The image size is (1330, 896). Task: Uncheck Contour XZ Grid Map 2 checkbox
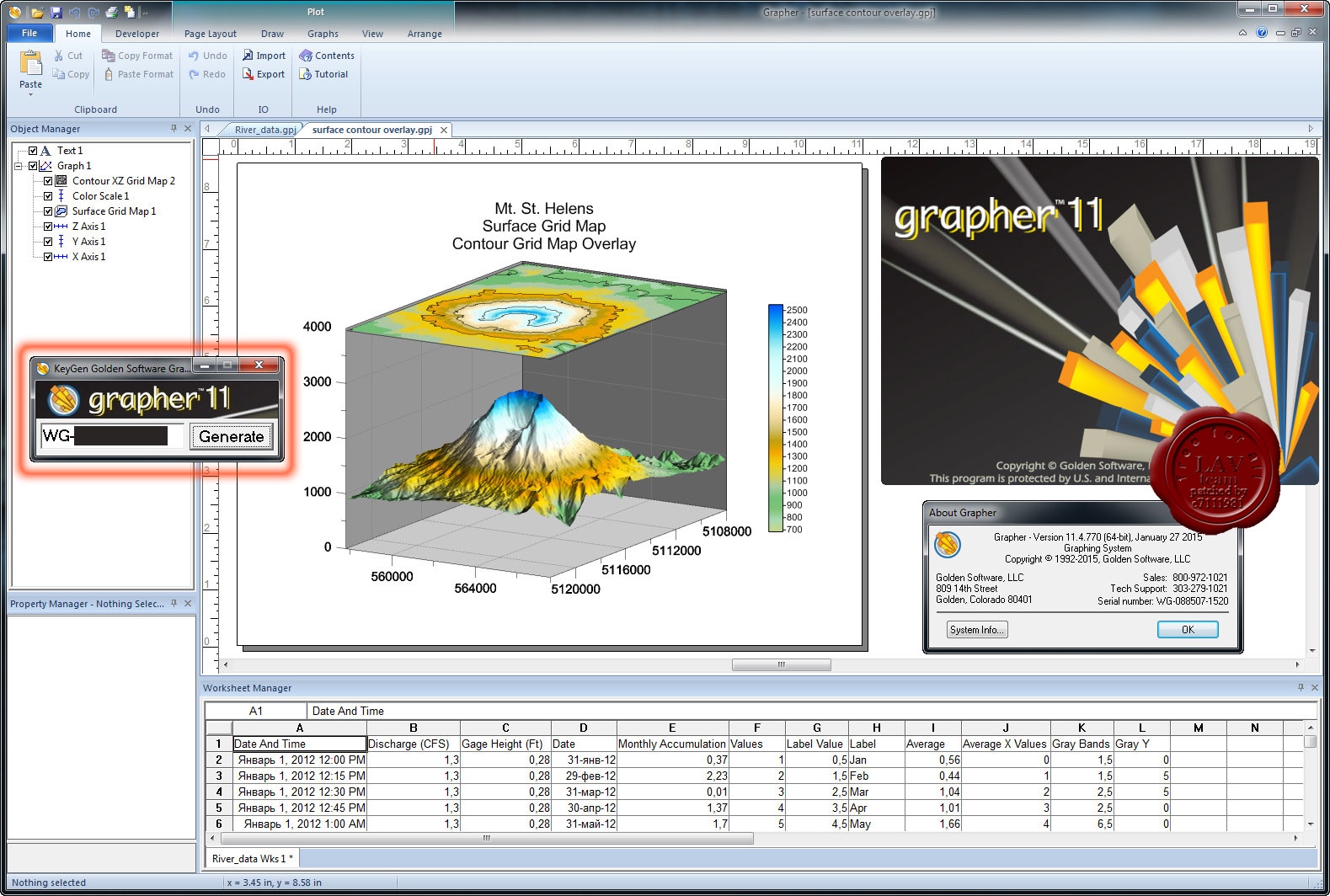pyautogui.click(x=48, y=181)
